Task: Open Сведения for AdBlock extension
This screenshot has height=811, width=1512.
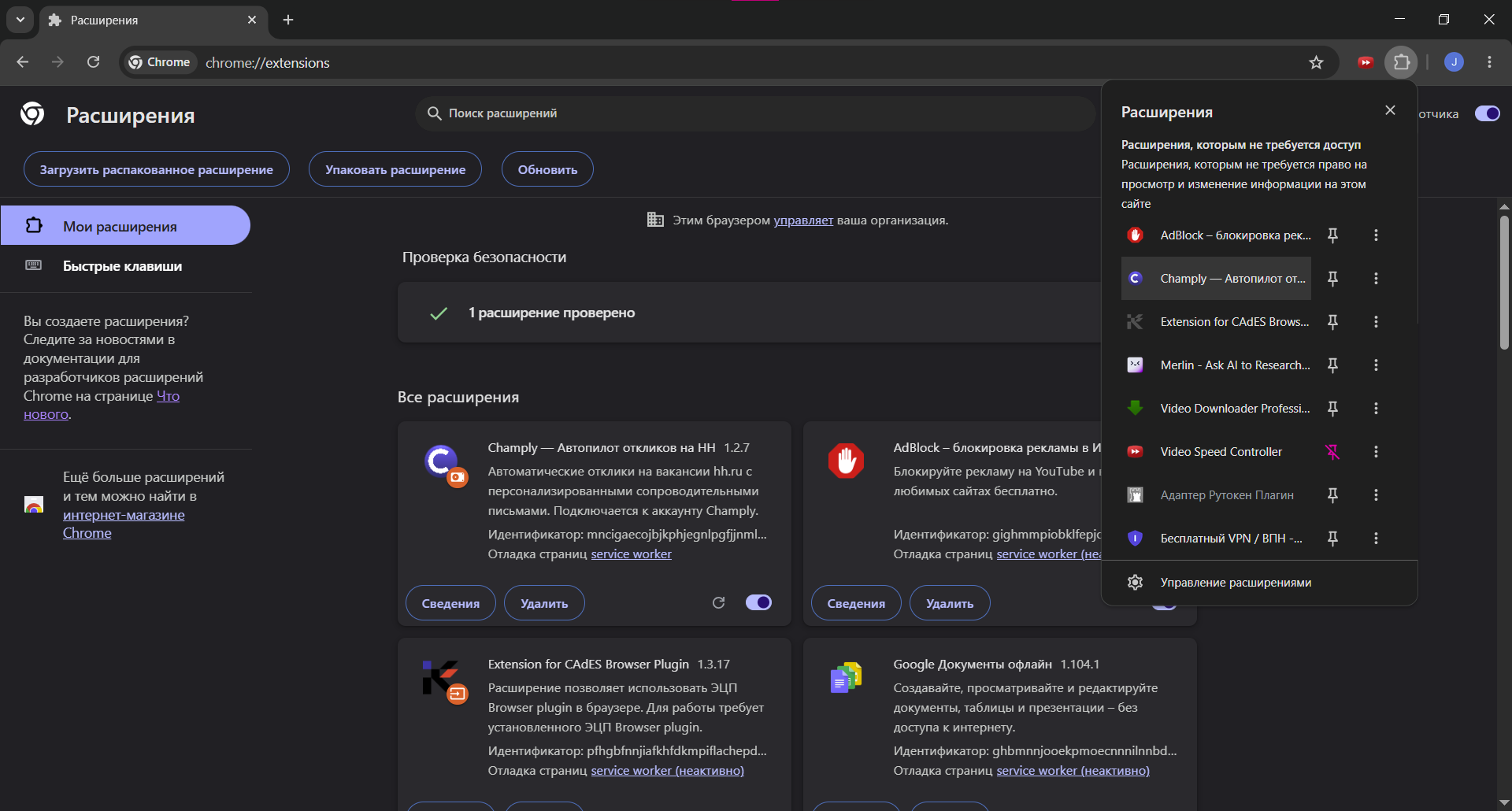Action: (x=856, y=603)
